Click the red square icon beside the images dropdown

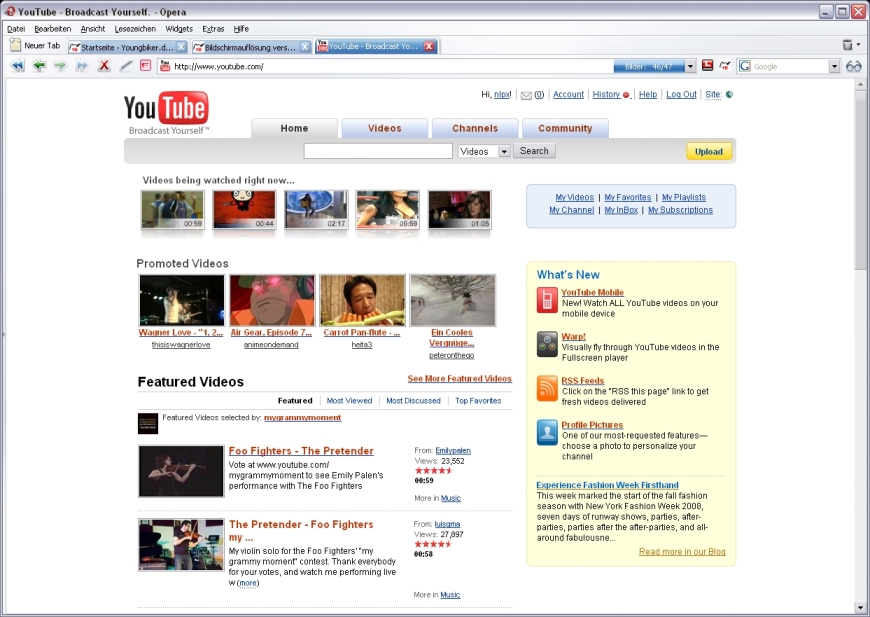(707, 66)
